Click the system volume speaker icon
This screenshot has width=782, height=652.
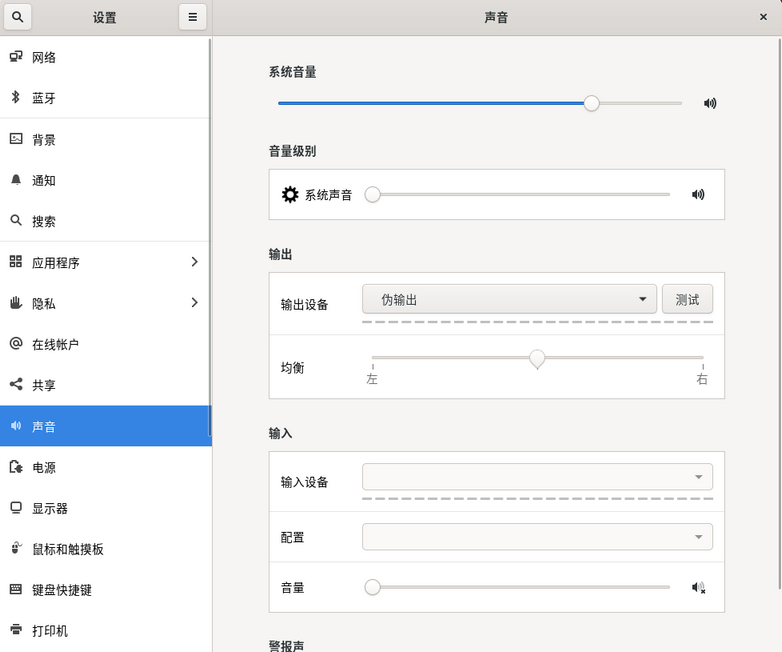(710, 103)
